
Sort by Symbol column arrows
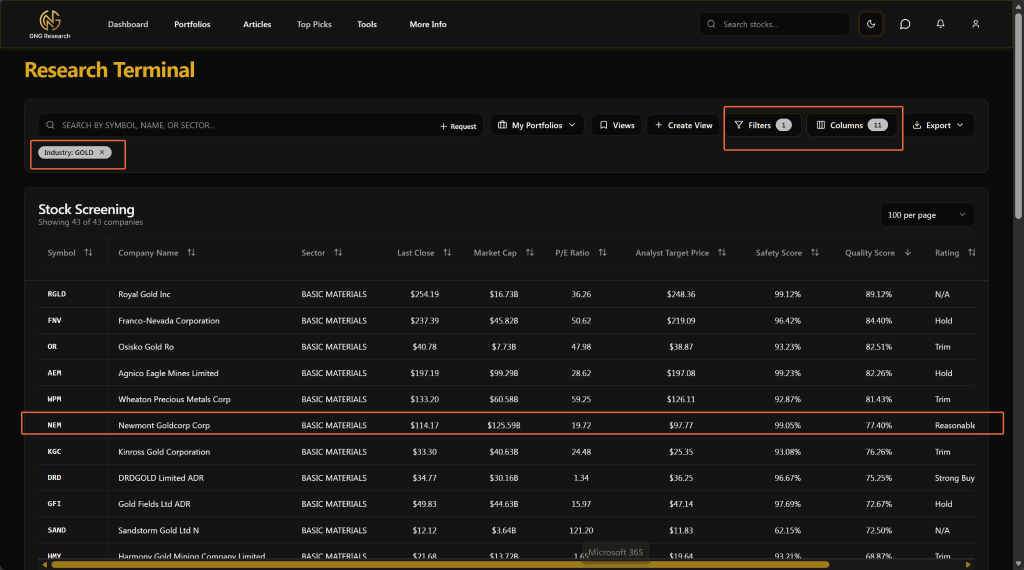(x=88, y=253)
